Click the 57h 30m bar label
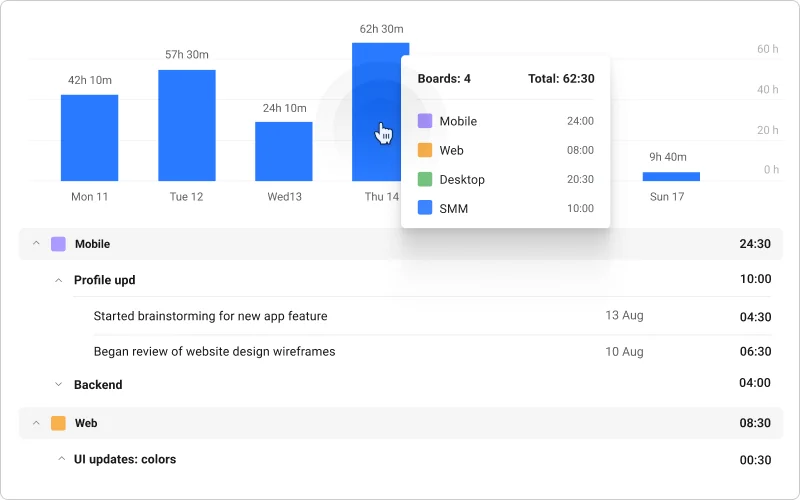This screenshot has height=500, width=800. tap(187, 55)
